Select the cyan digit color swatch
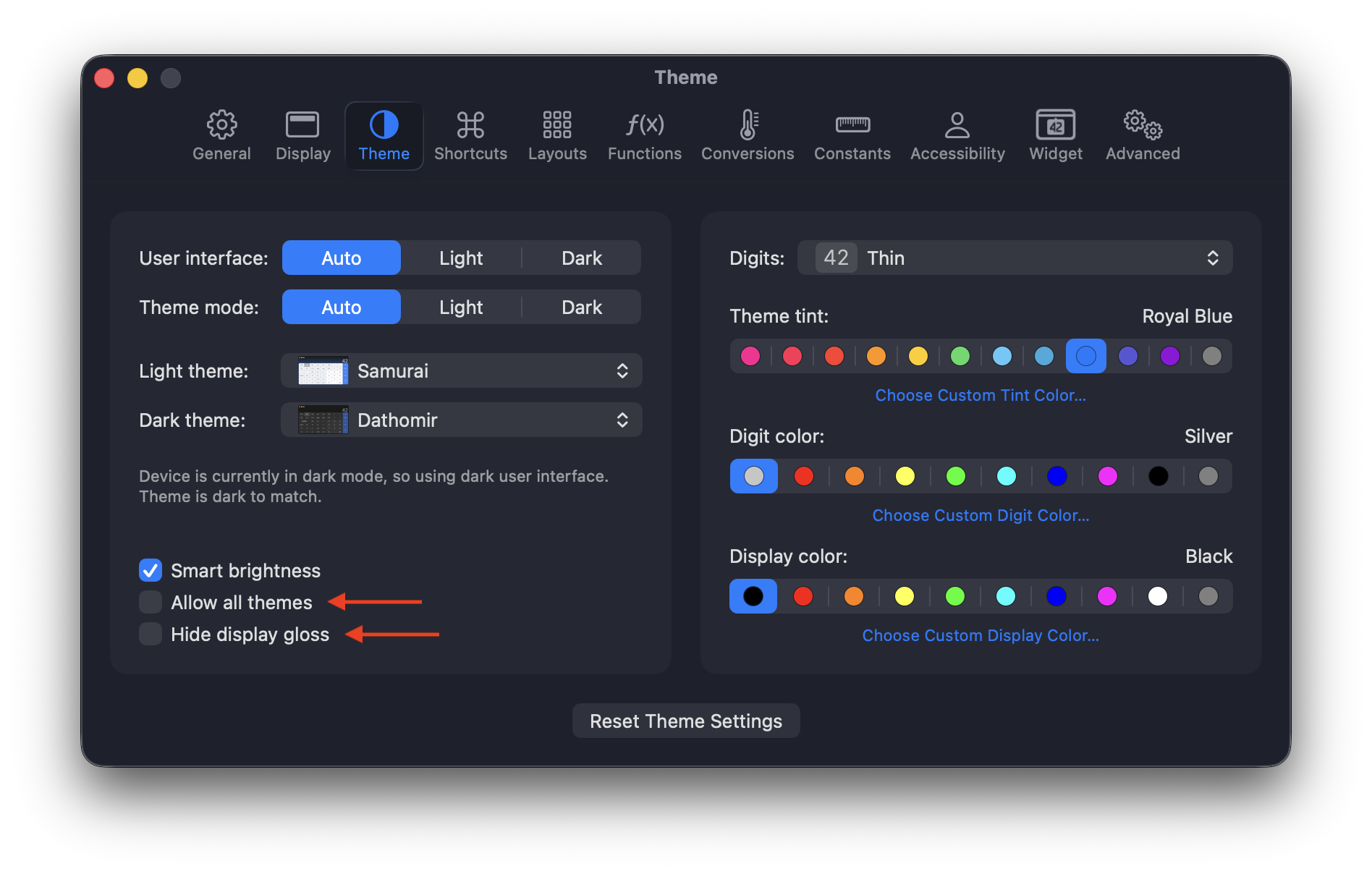 [1007, 476]
